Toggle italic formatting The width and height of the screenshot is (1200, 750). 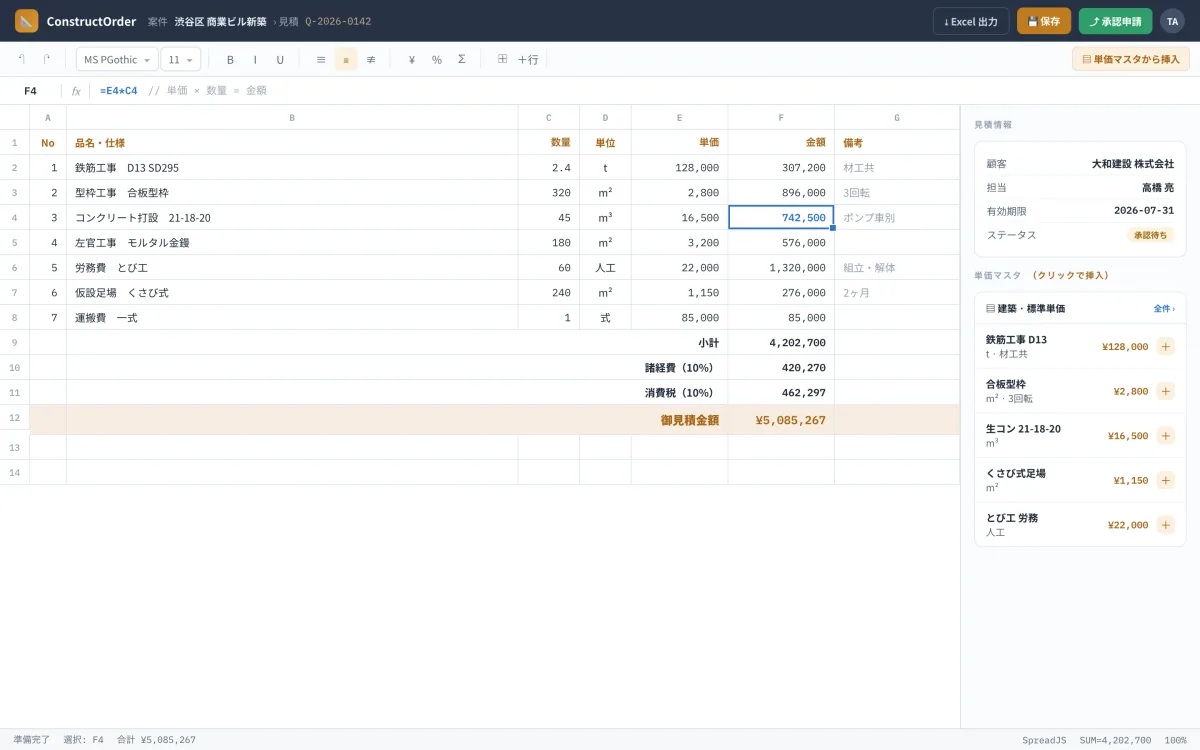[x=255, y=59]
